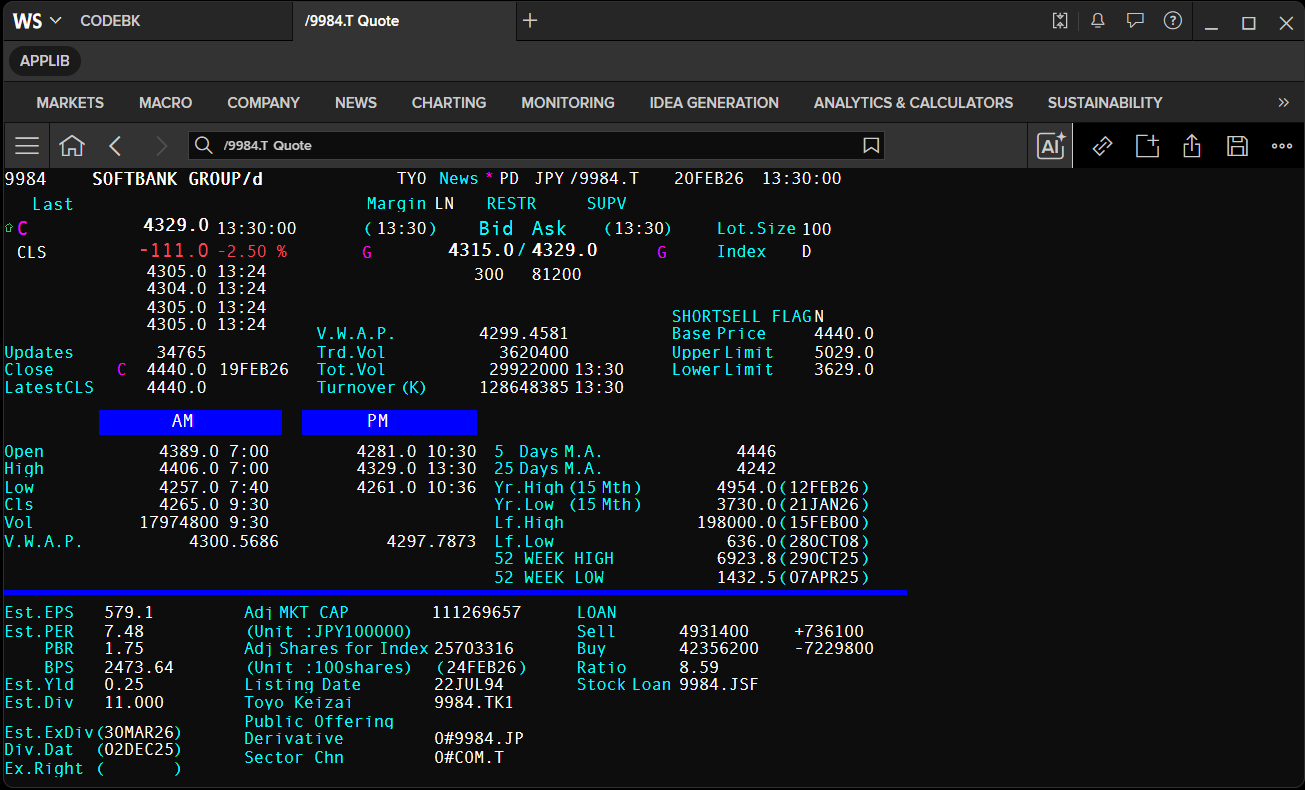The height and width of the screenshot is (790, 1305).
Task: Click the 0#9984.JP derivative chain code
Action: tap(479, 739)
